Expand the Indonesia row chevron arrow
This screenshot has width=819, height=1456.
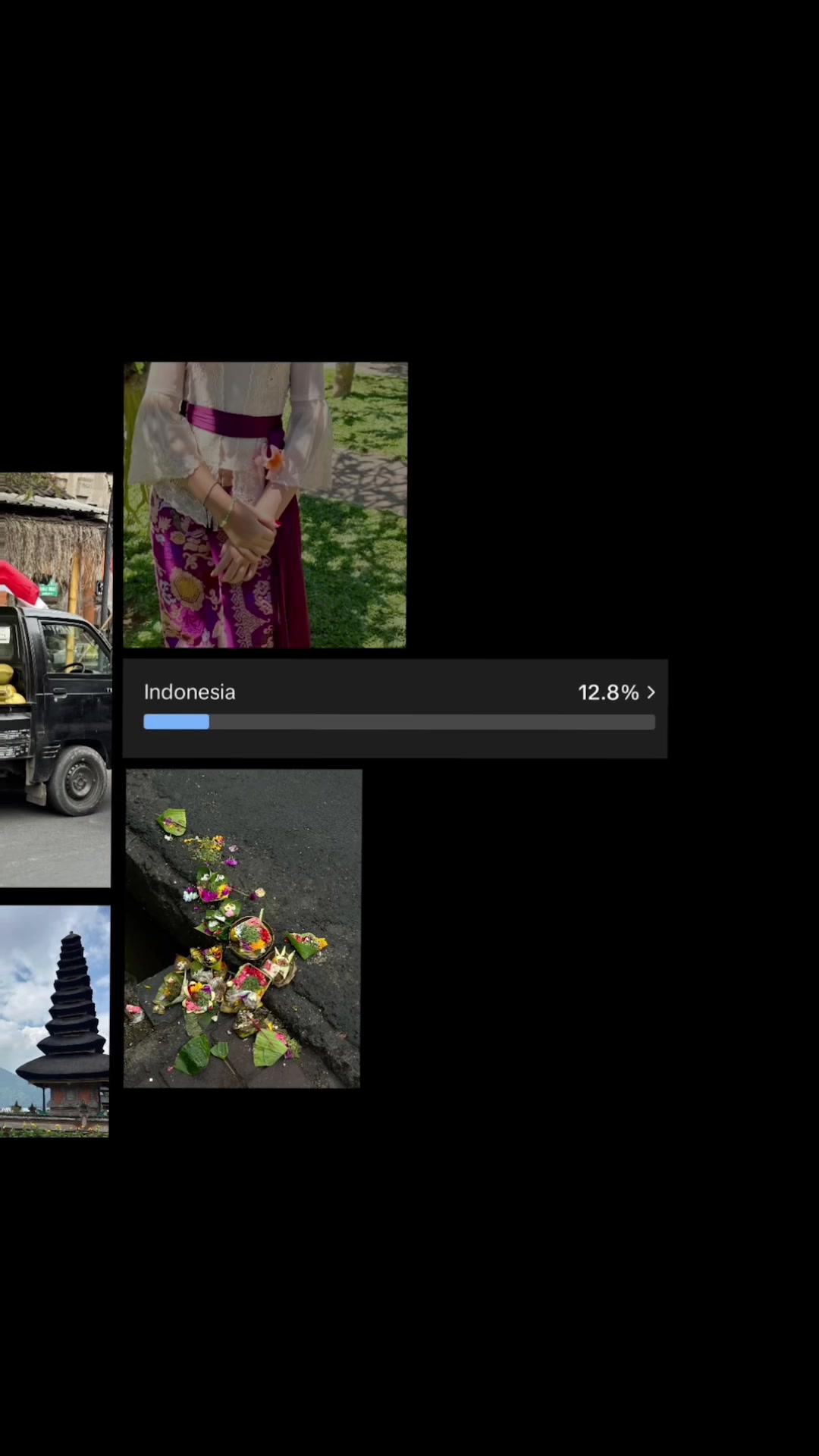pyautogui.click(x=651, y=692)
